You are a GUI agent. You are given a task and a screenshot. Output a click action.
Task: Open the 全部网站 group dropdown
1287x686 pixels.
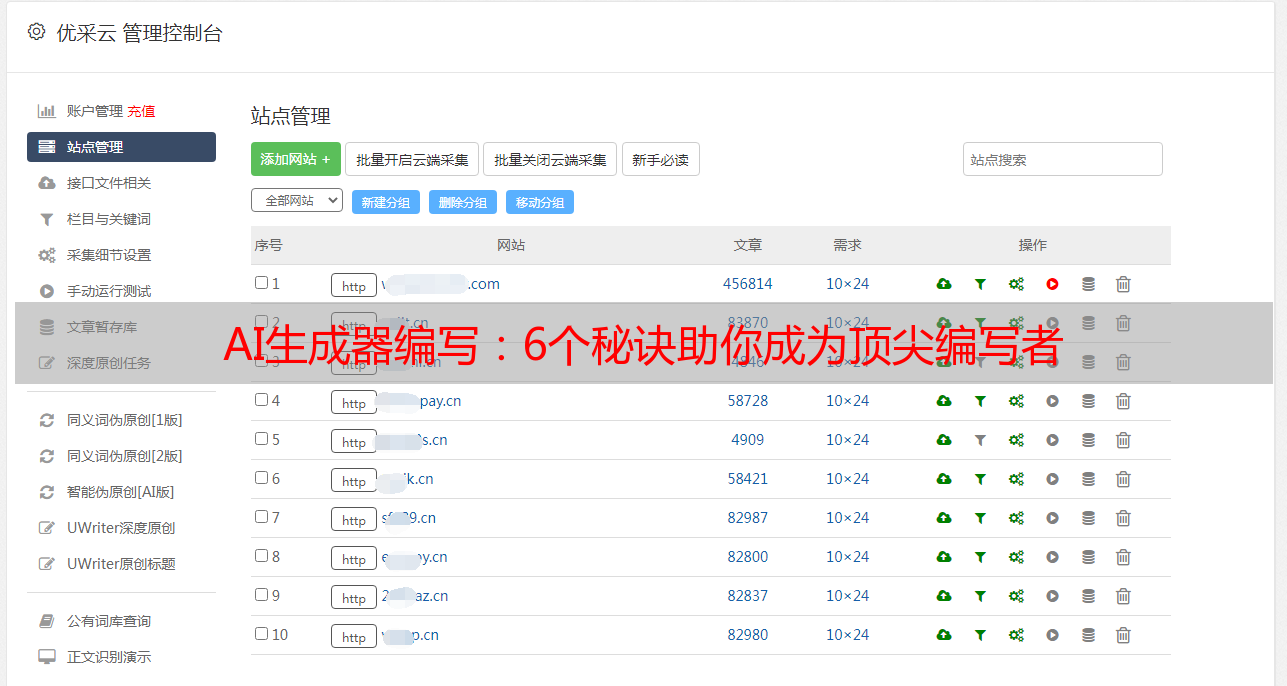point(297,201)
